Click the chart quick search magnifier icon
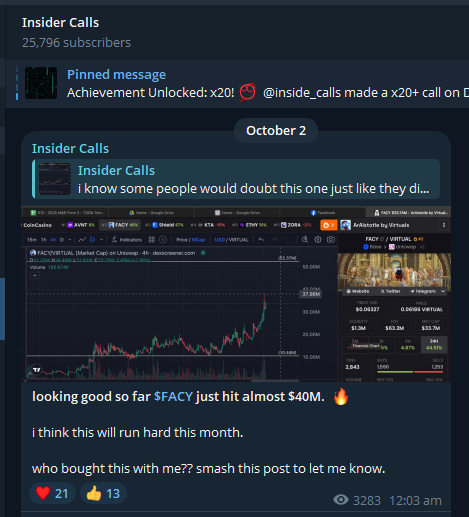The width and height of the screenshot is (469, 517). point(305,239)
